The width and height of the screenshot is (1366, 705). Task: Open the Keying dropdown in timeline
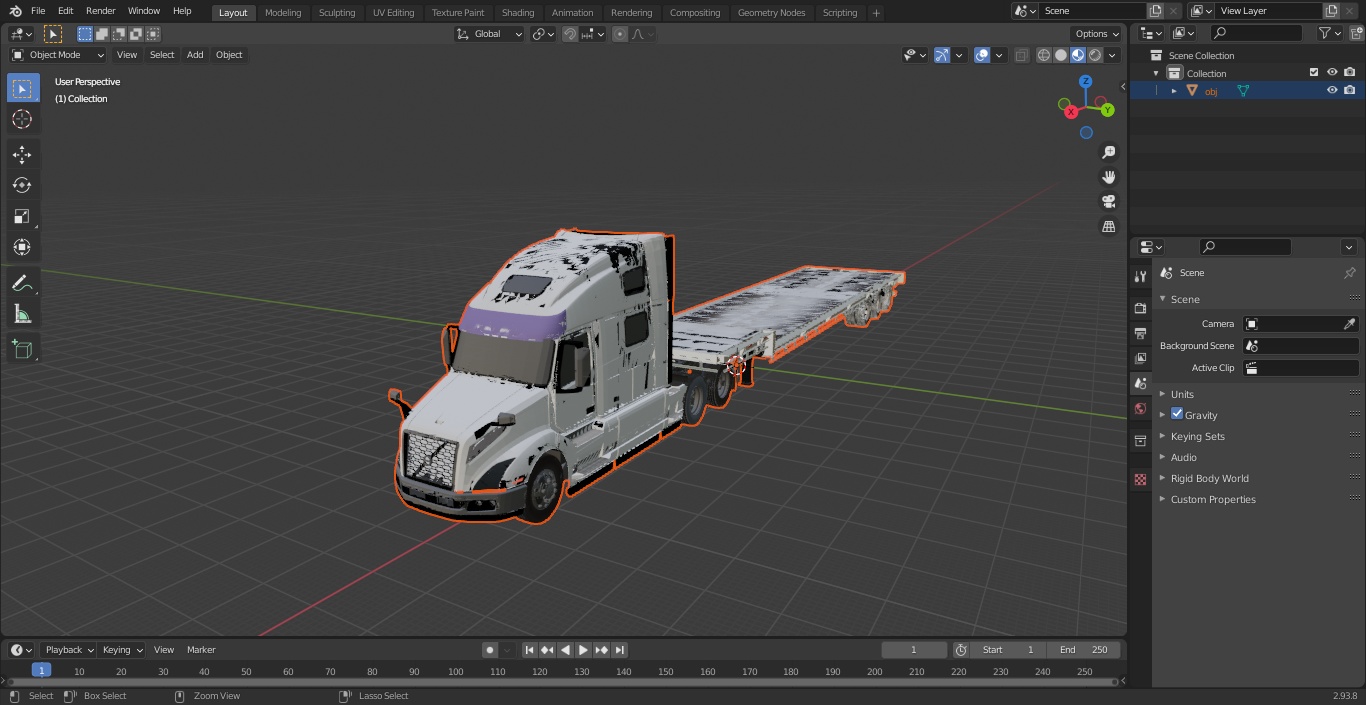pos(122,650)
